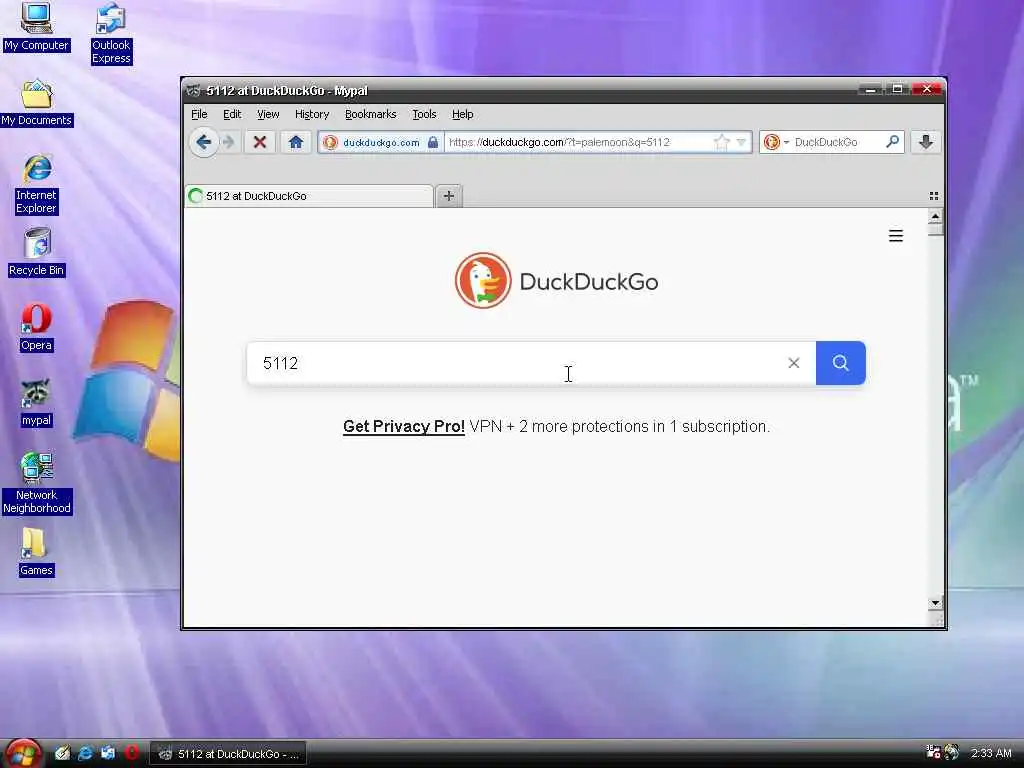
Task: Select the Network Neighborhood desktop icon
Action: click(37, 483)
